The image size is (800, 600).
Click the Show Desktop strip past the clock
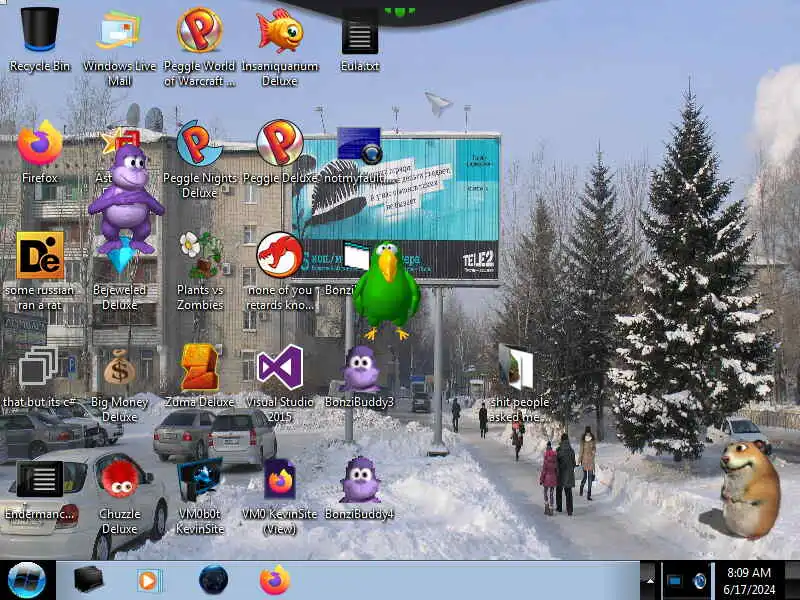792,581
